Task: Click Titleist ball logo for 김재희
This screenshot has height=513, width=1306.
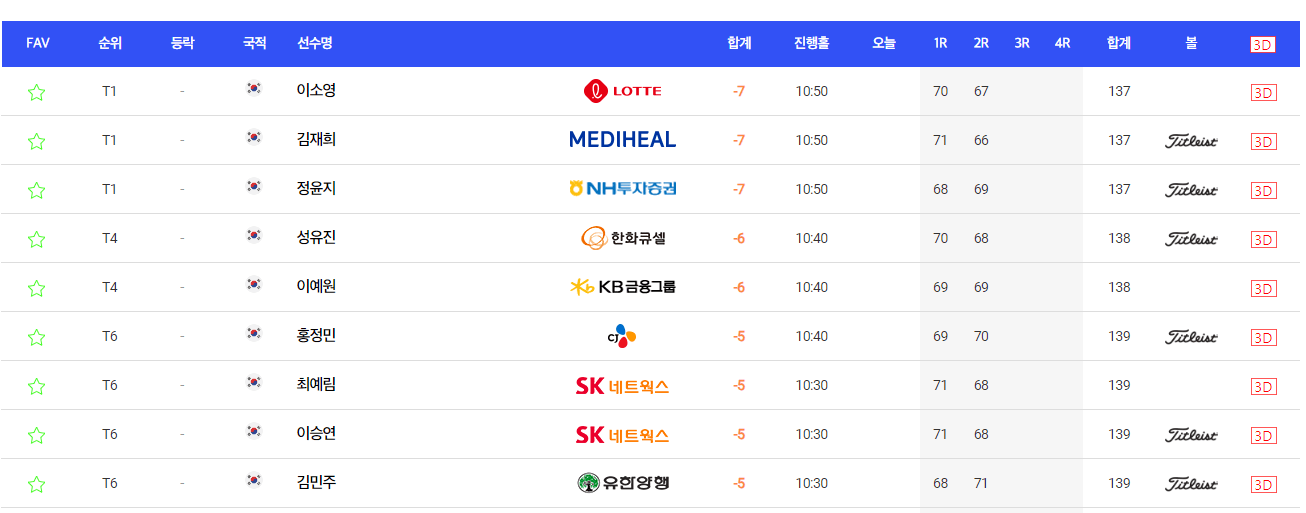Action: [x=1191, y=141]
